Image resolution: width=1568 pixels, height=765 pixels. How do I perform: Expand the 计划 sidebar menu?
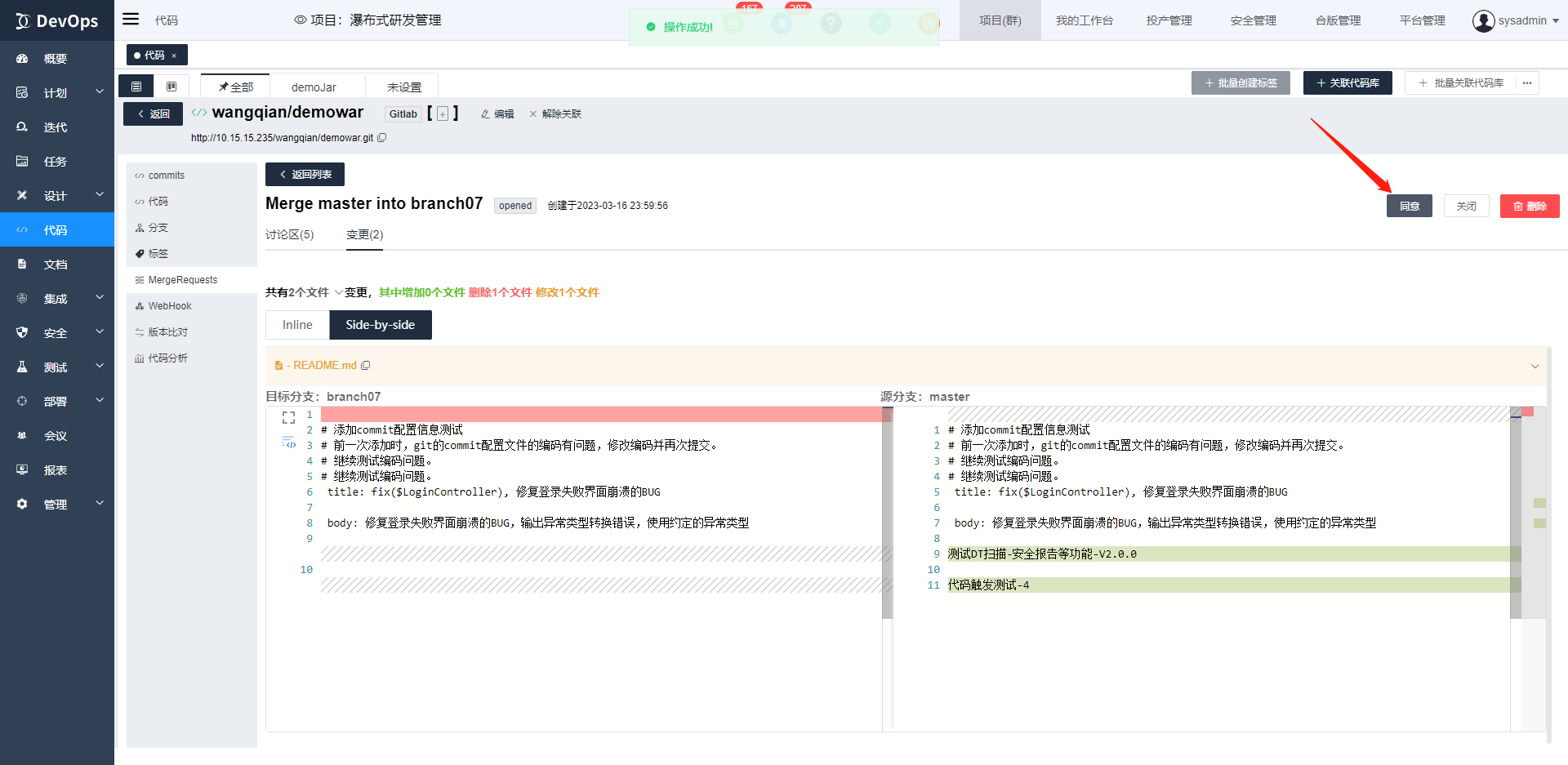coord(100,92)
